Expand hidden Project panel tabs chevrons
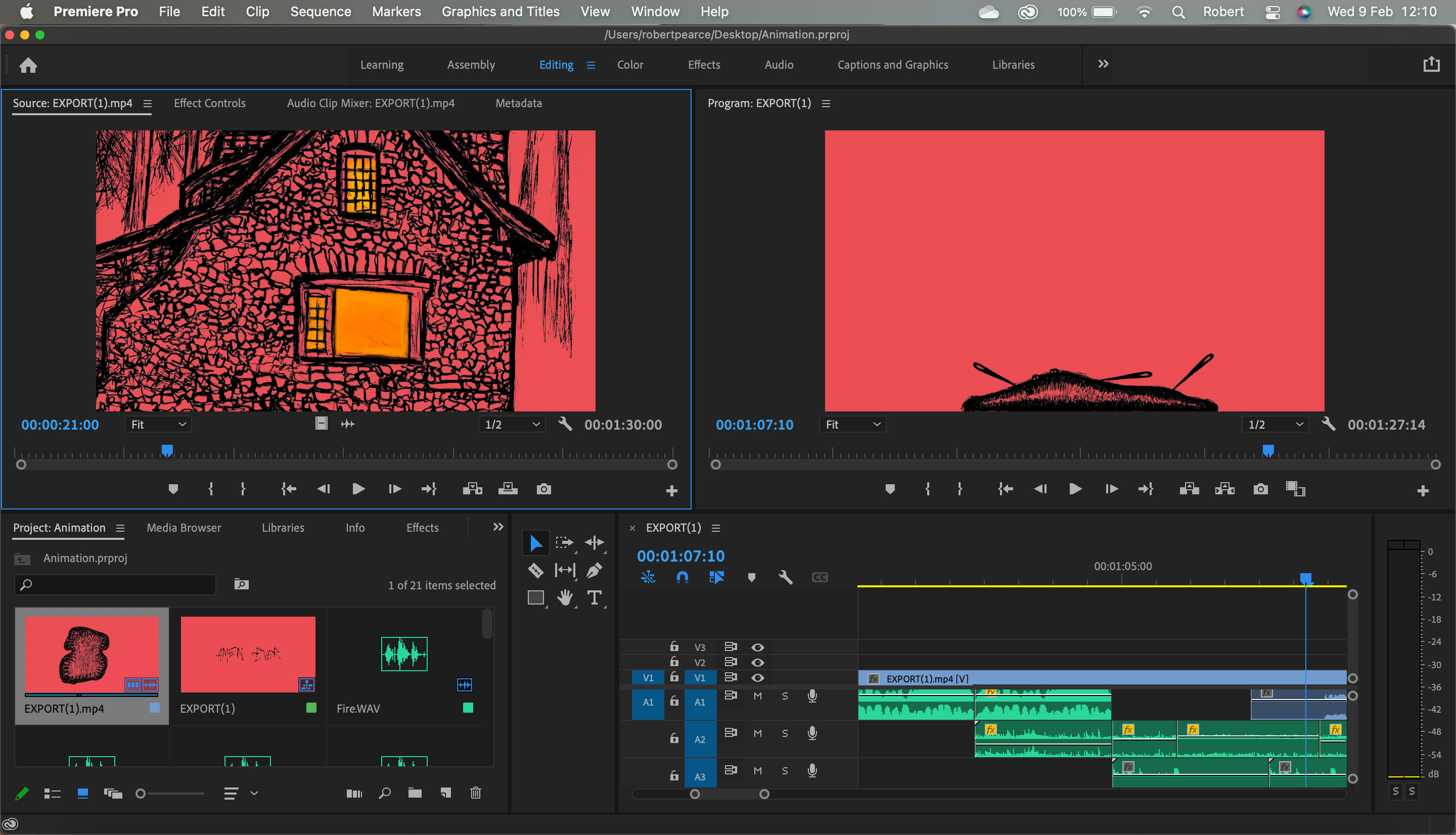The height and width of the screenshot is (835, 1456). coord(498,527)
